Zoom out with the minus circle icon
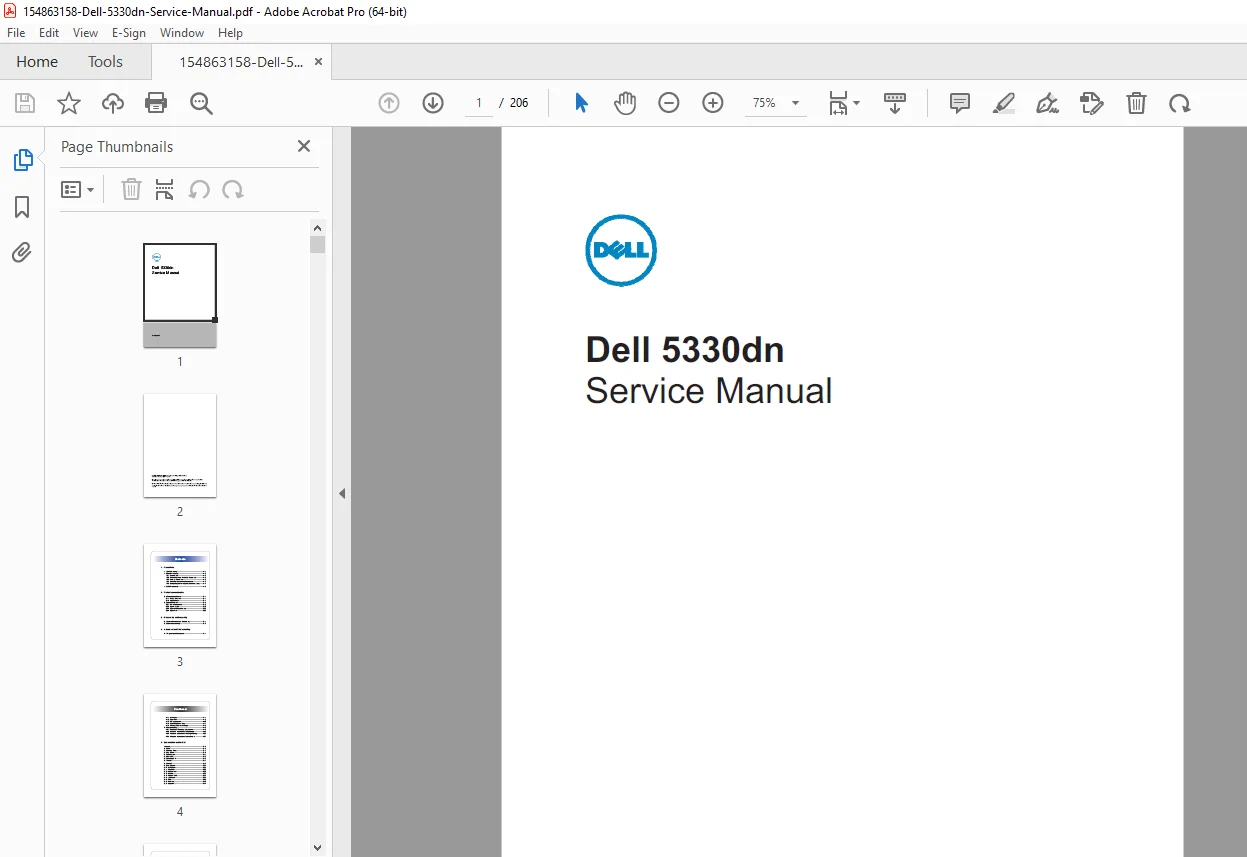 pyautogui.click(x=669, y=103)
